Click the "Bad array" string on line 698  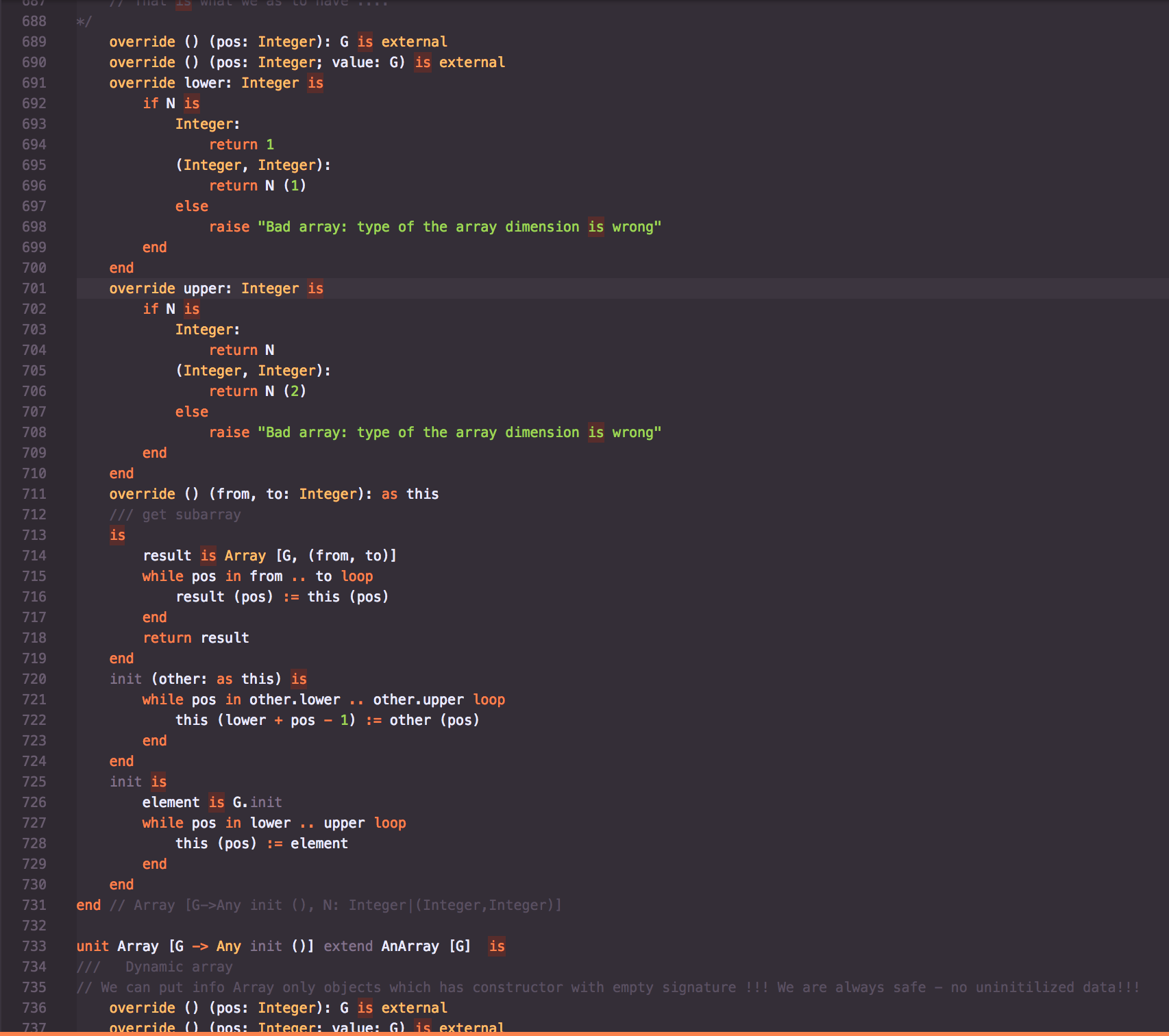point(459,227)
